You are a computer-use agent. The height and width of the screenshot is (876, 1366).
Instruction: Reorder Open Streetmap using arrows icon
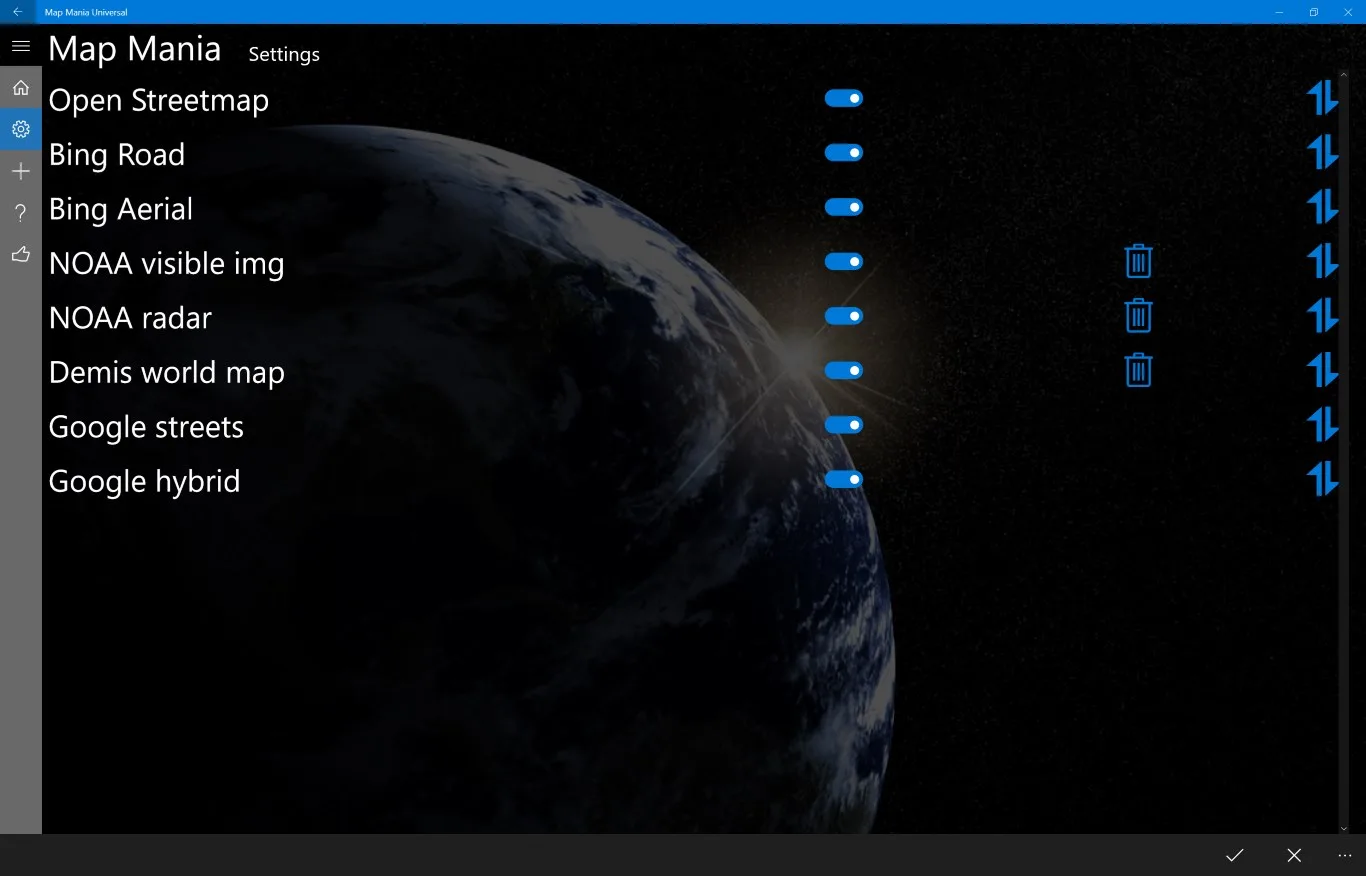point(1322,98)
